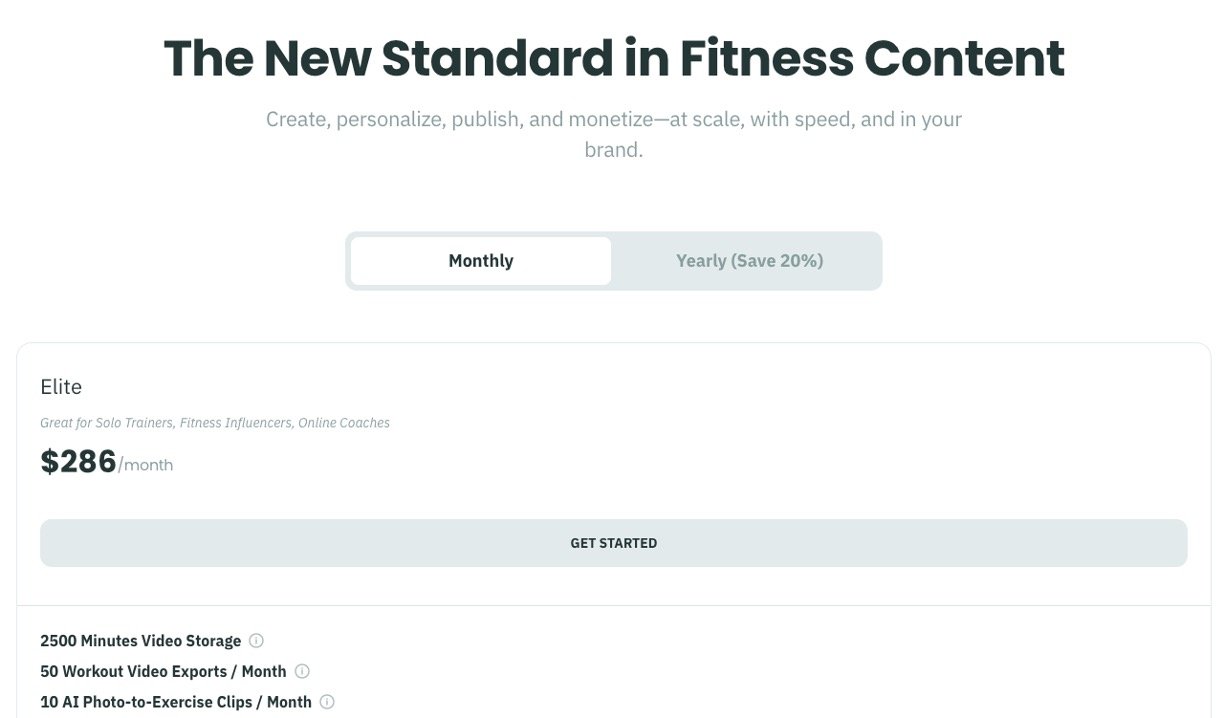Click the divider line below GET STARTED
This screenshot has width=1224, height=718.
coord(613,605)
